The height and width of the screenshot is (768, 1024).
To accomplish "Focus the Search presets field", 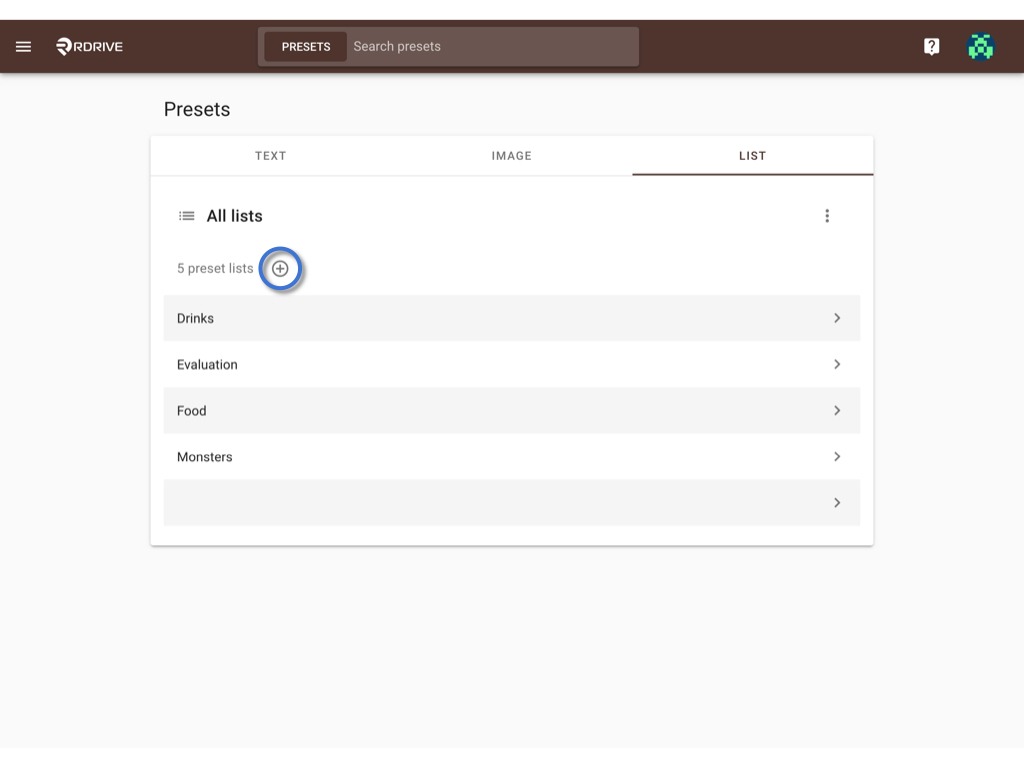I will (x=492, y=47).
